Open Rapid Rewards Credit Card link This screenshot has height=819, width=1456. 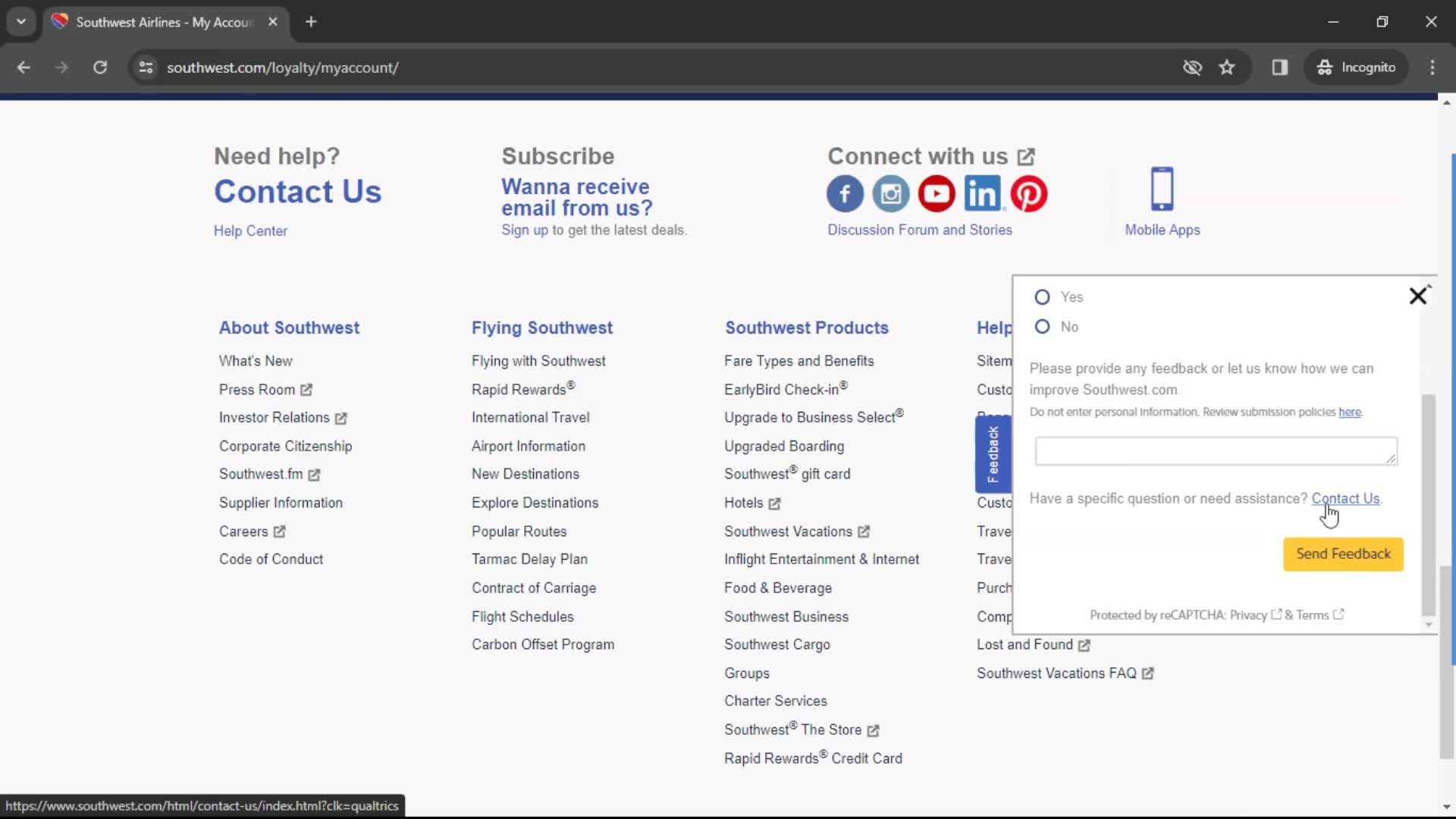[x=813, y=758]
